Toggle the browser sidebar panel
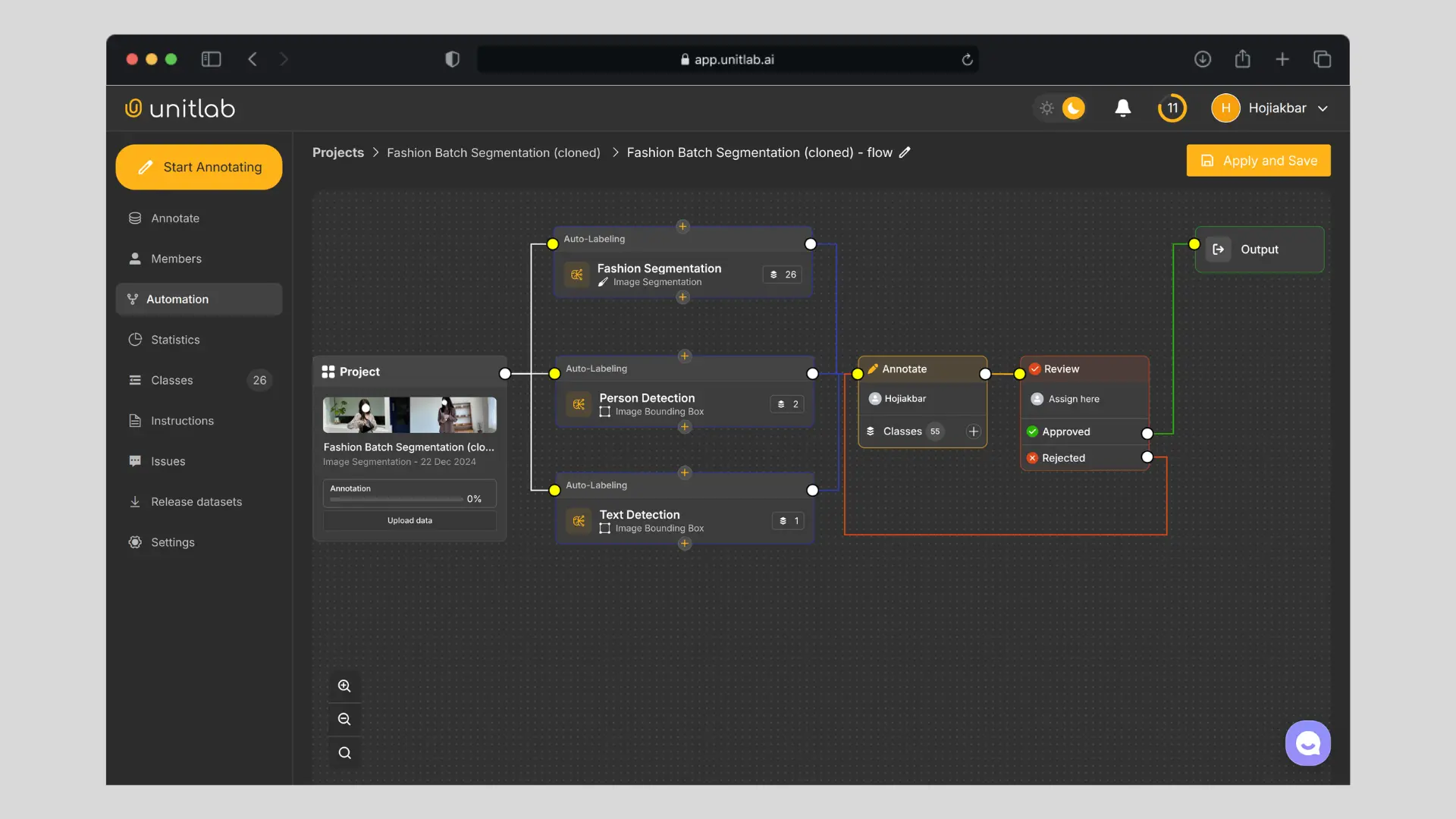This screenshot has width=1456, height=819. (211, 59)
